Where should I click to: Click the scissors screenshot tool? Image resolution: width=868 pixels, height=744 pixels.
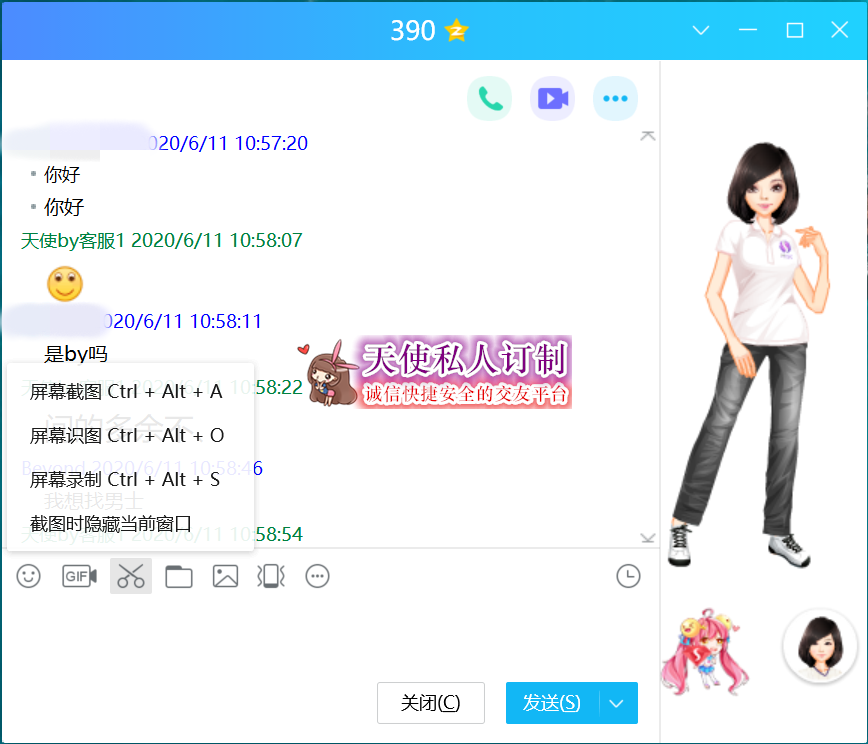[131, 576]
